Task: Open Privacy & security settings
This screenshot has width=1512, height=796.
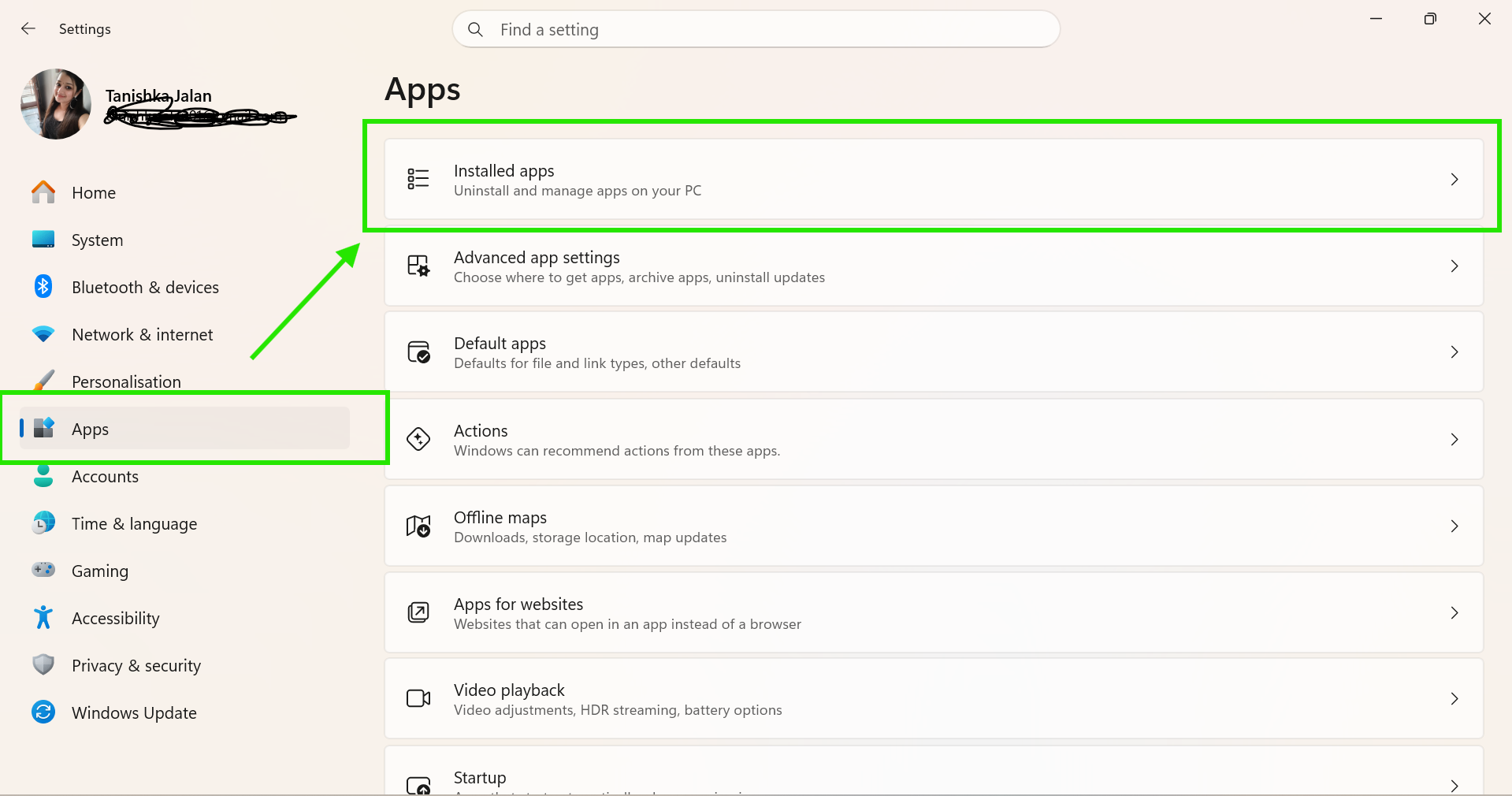Action: coord(184,665)
